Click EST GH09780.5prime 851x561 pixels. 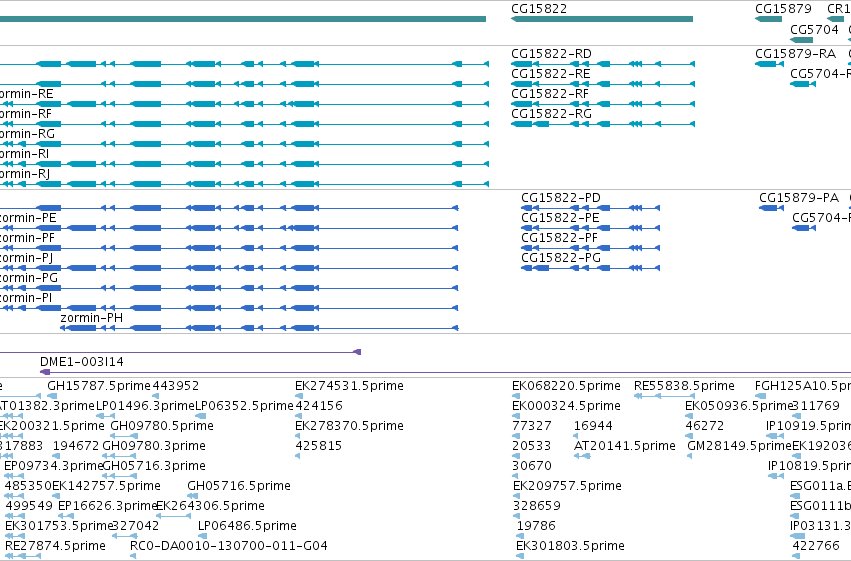[162, 426]
